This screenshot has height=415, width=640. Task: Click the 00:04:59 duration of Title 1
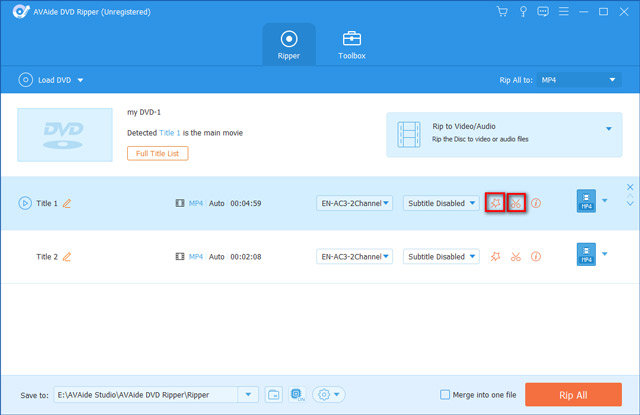pos(246,203)
